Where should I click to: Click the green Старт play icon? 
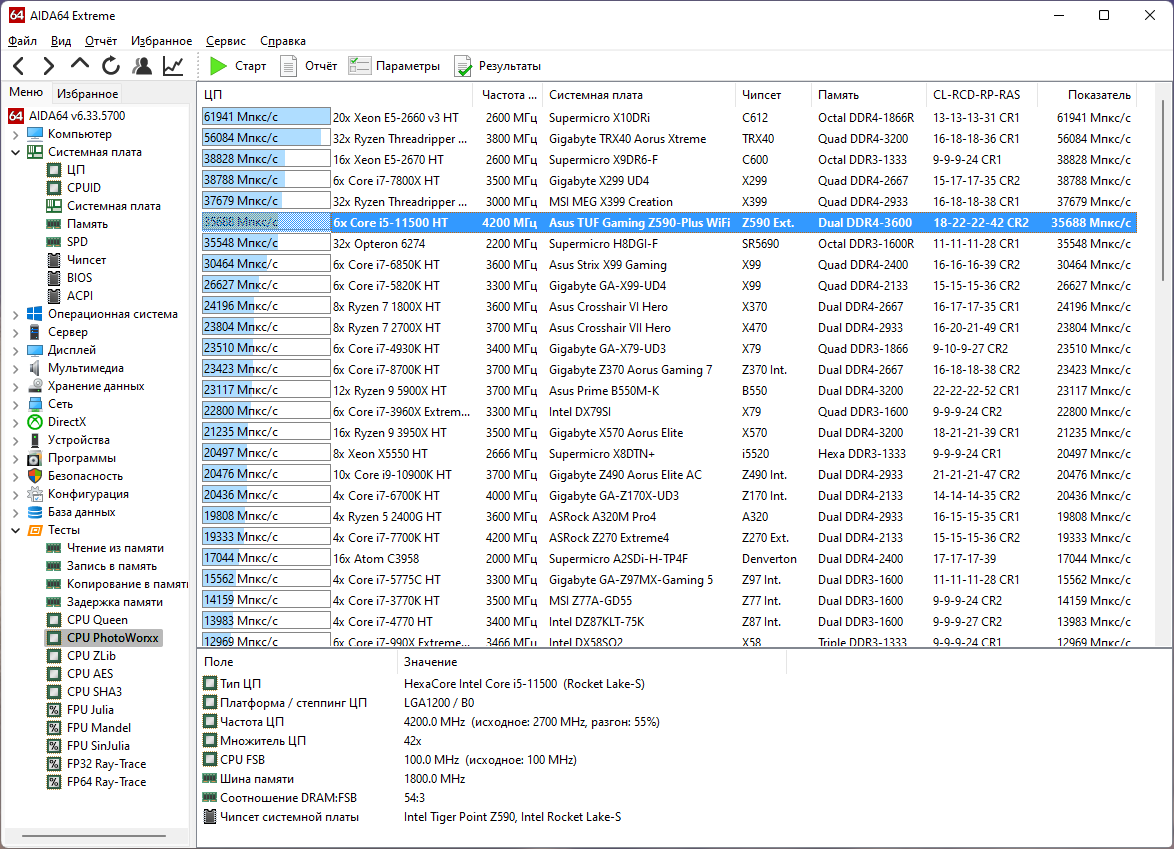click(218, 66)
